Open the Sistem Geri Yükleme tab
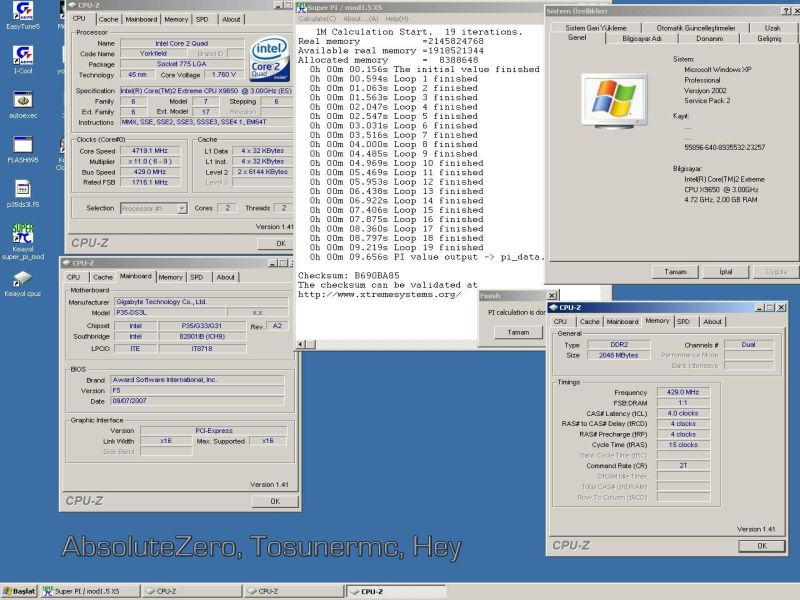 pos(595,28)
